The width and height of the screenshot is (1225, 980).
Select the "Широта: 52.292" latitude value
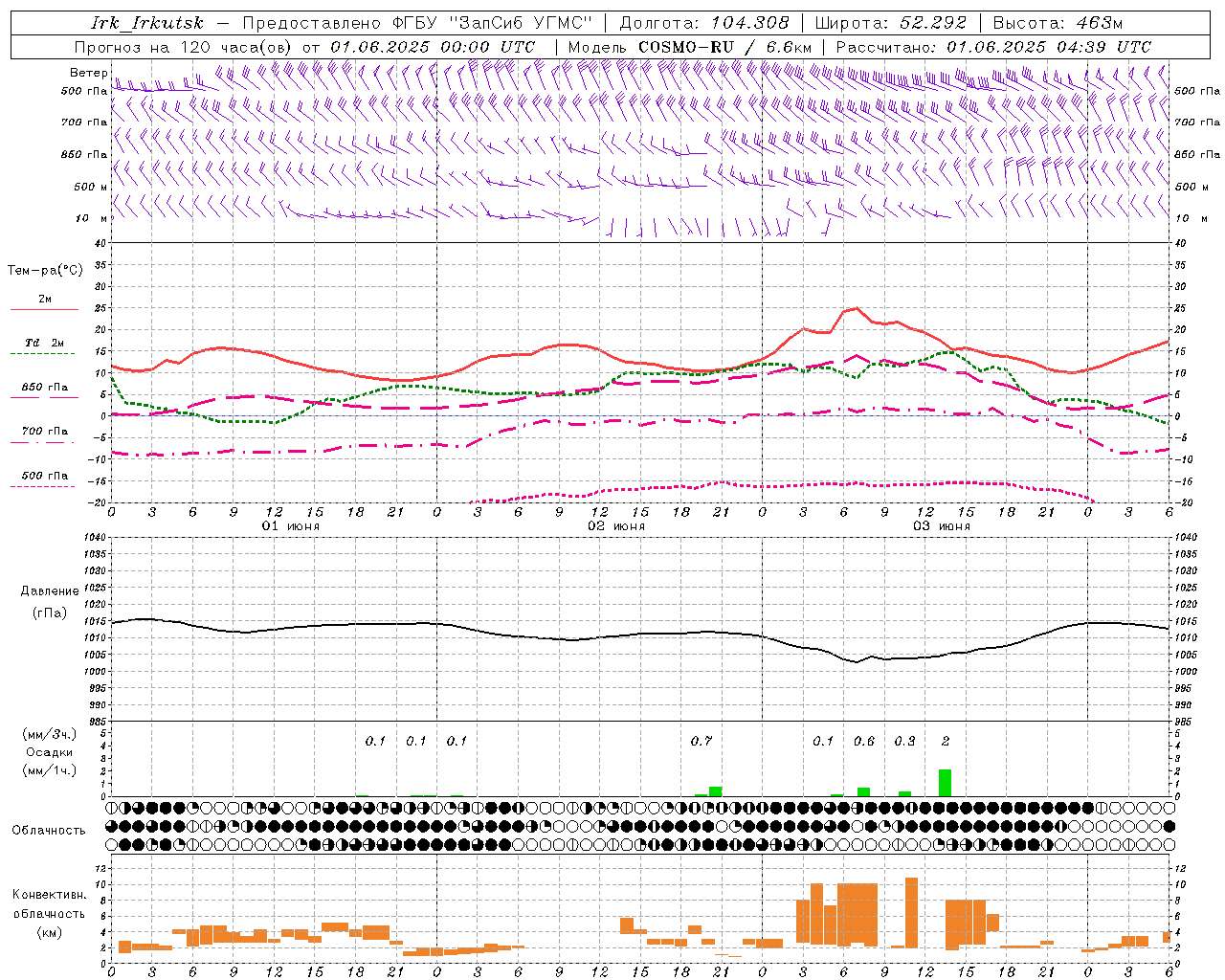pos(890,23)
